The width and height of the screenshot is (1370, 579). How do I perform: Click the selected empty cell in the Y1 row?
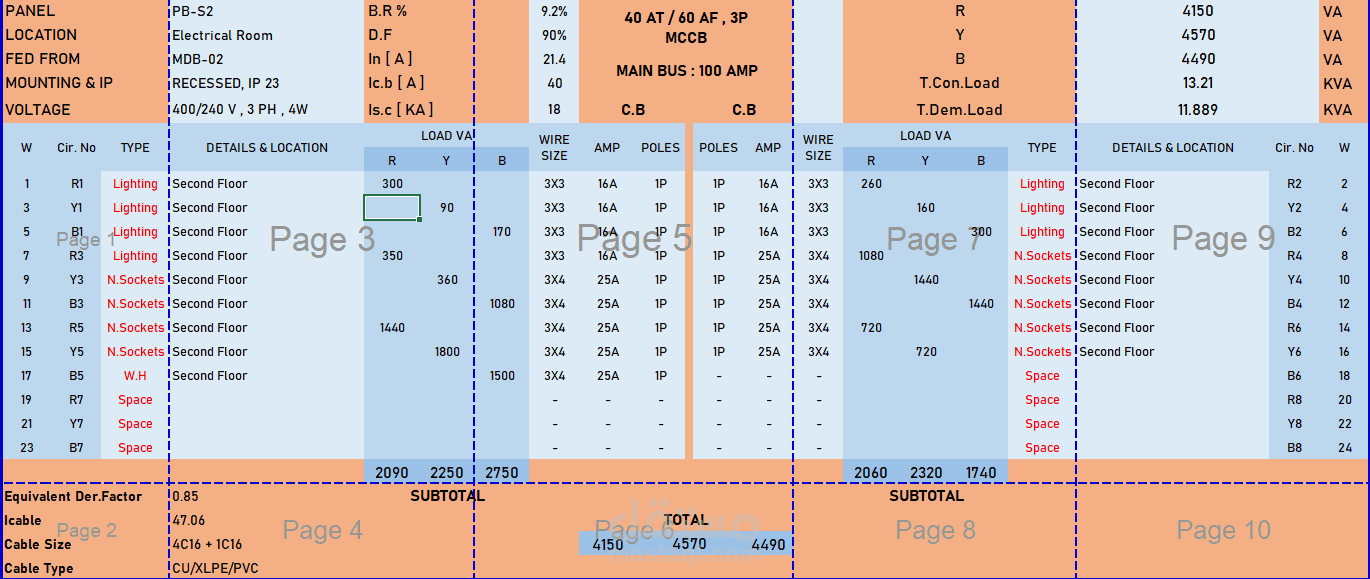coord(392,207)
